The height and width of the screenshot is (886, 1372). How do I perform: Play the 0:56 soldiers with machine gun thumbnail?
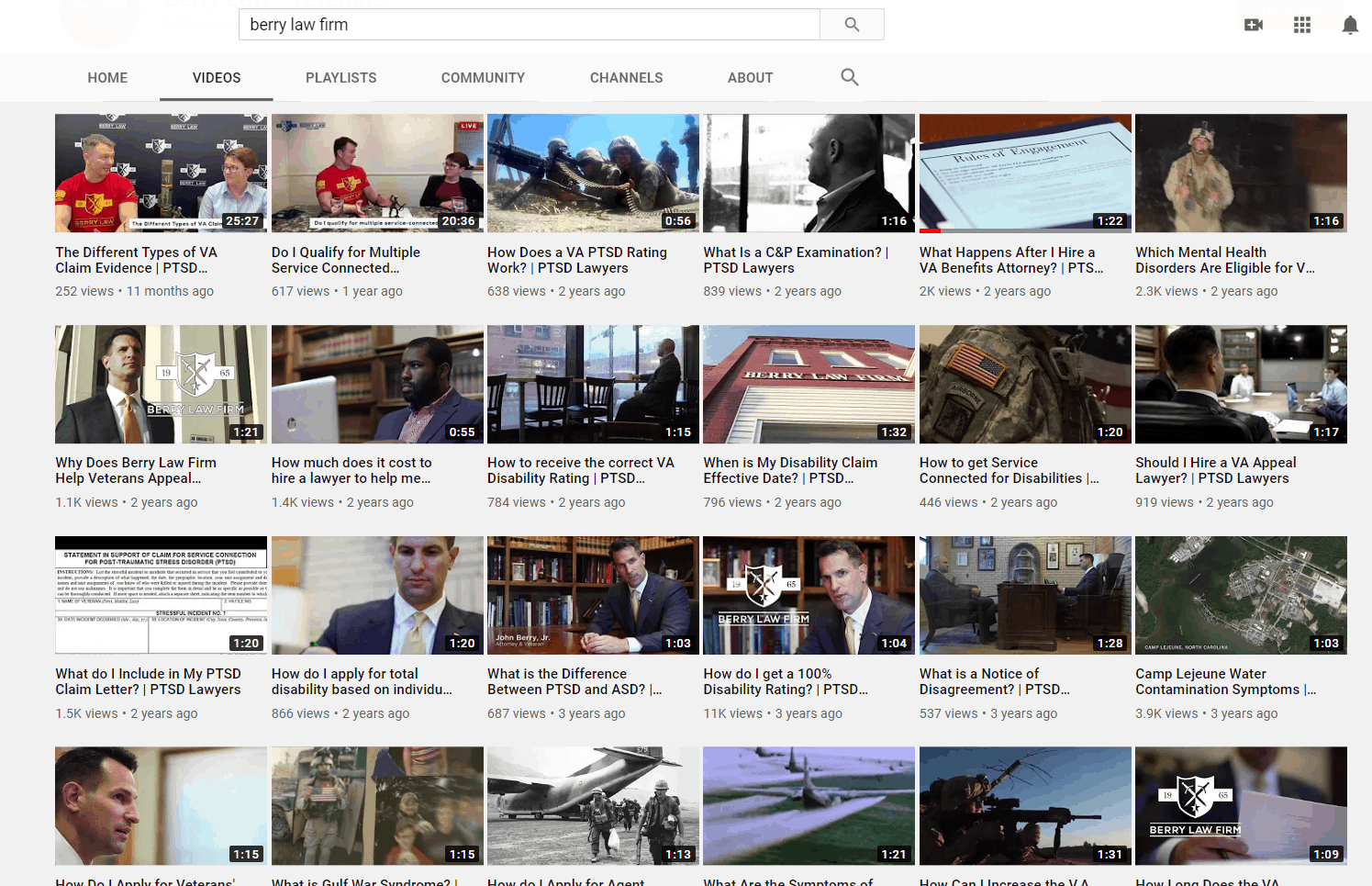593,173
